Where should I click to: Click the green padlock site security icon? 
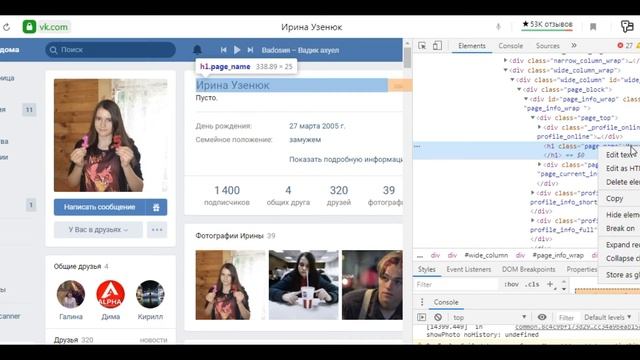(29, 27)
